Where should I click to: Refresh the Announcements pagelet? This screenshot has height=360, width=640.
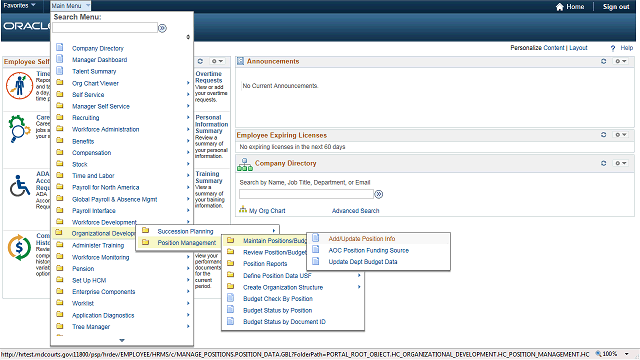point(604,61)
